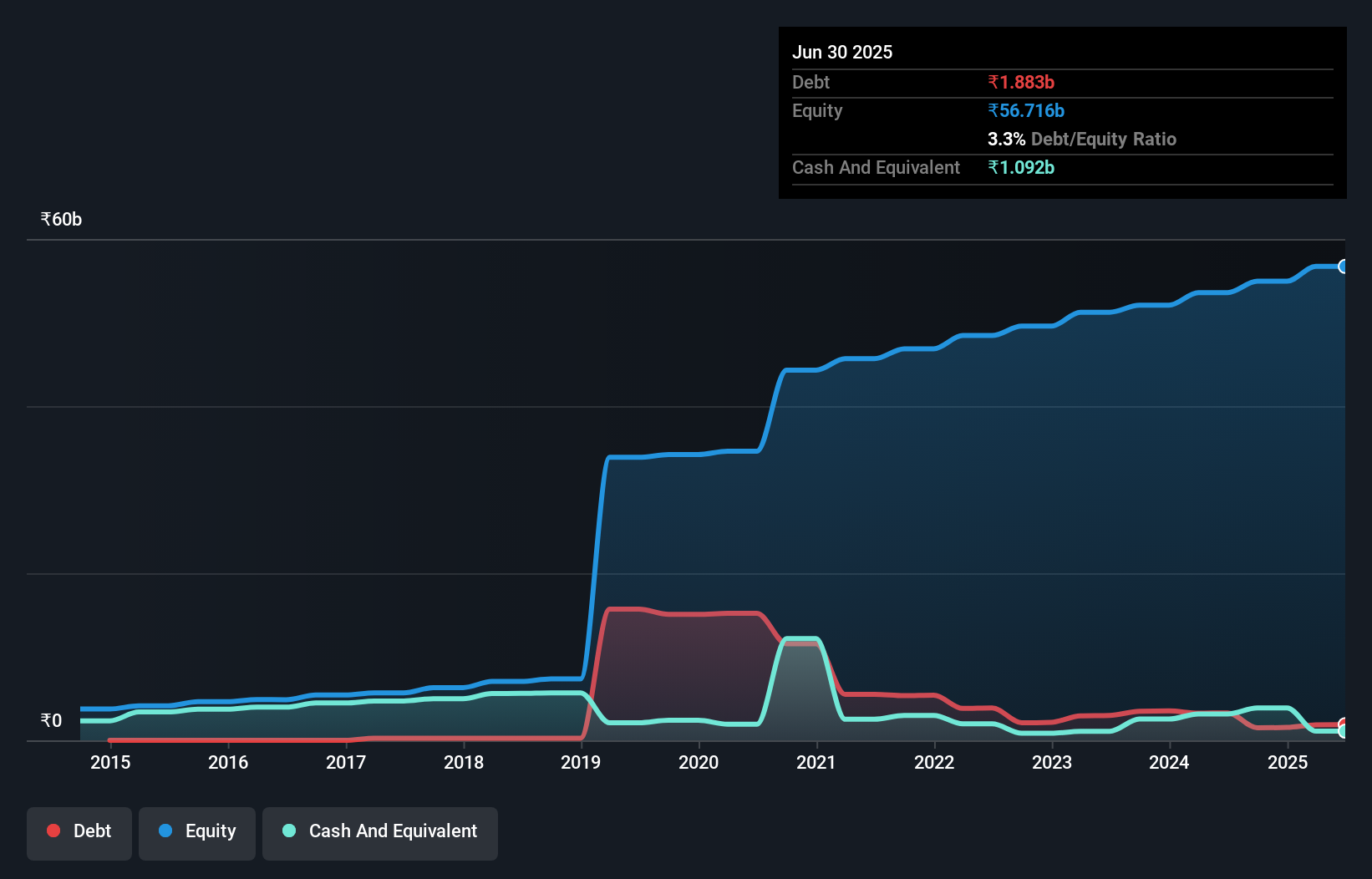1372x879 pixels.
Task: Toggle the Equity series visibility
Action: [x=196, y=833]
